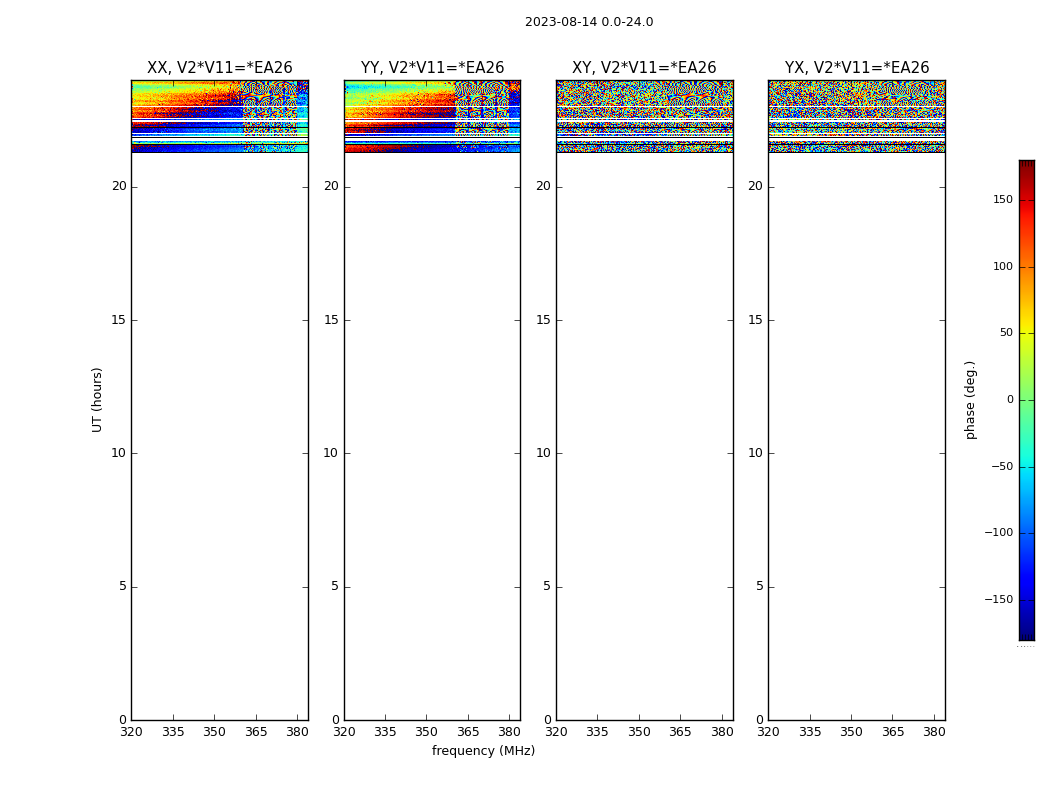Click the phase colorbar gradient

coord(1027,400)
